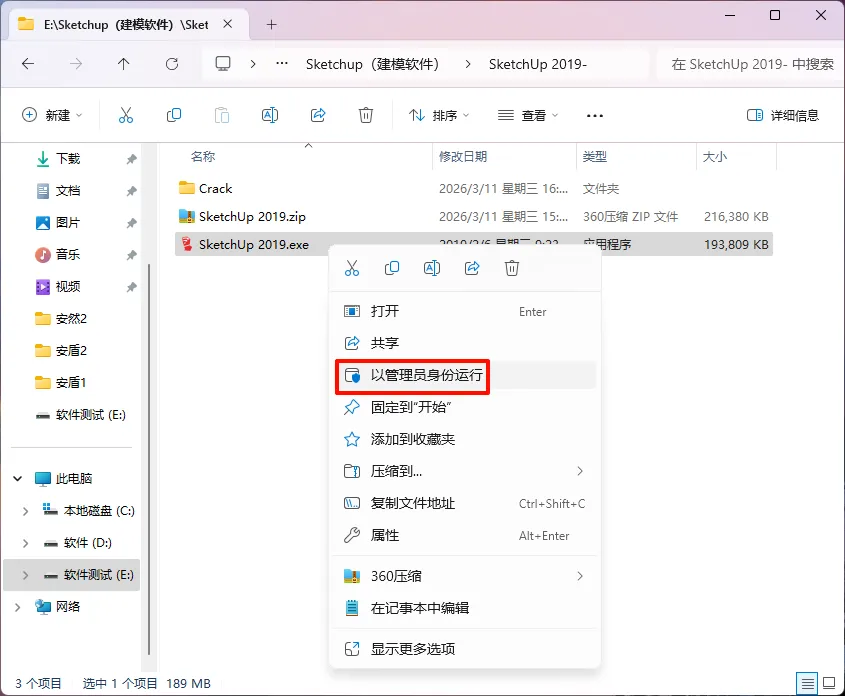Sort by the 类型 column header
The height and width of the screenshot is (696, 845).
pos(595,157)
